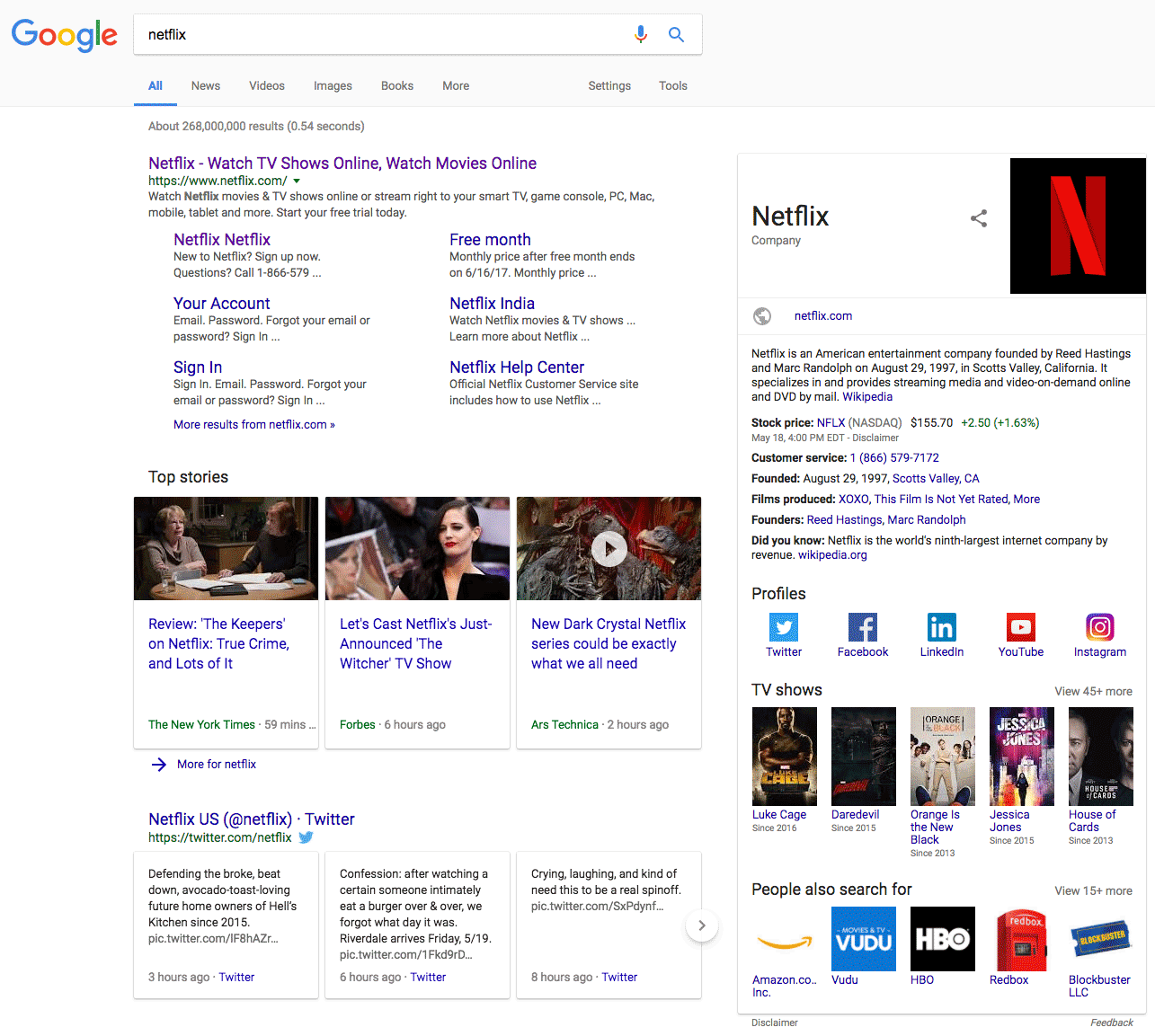Click the globe icon beside netflix.com
The height and width of the screenshot is (1036, 1155).
762,316
